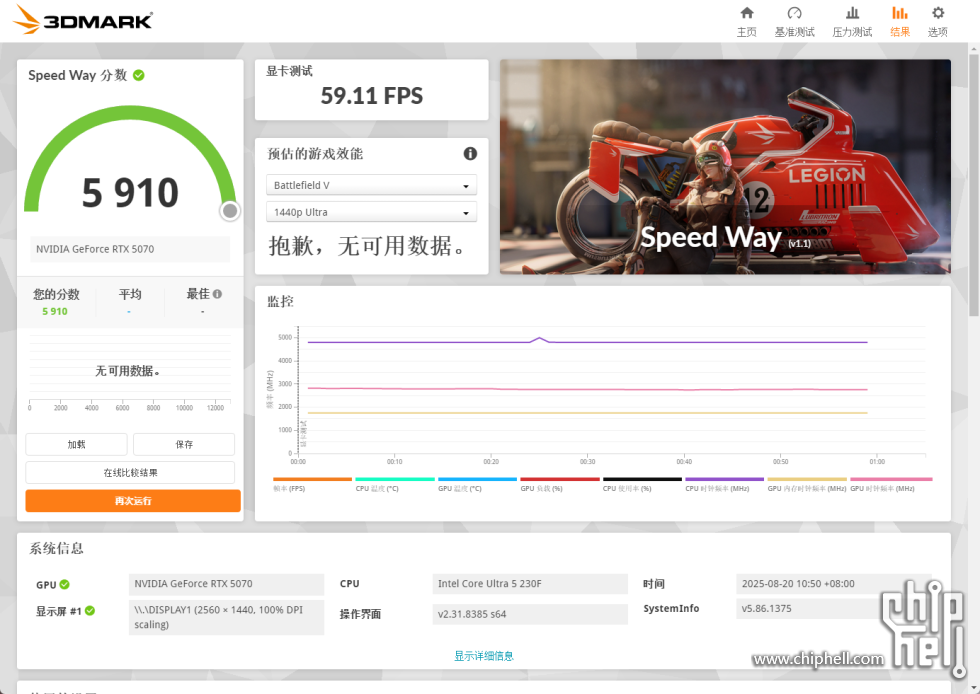Click the \\.\DISPLAY1 display value field
980x694 pixels.
226,617
